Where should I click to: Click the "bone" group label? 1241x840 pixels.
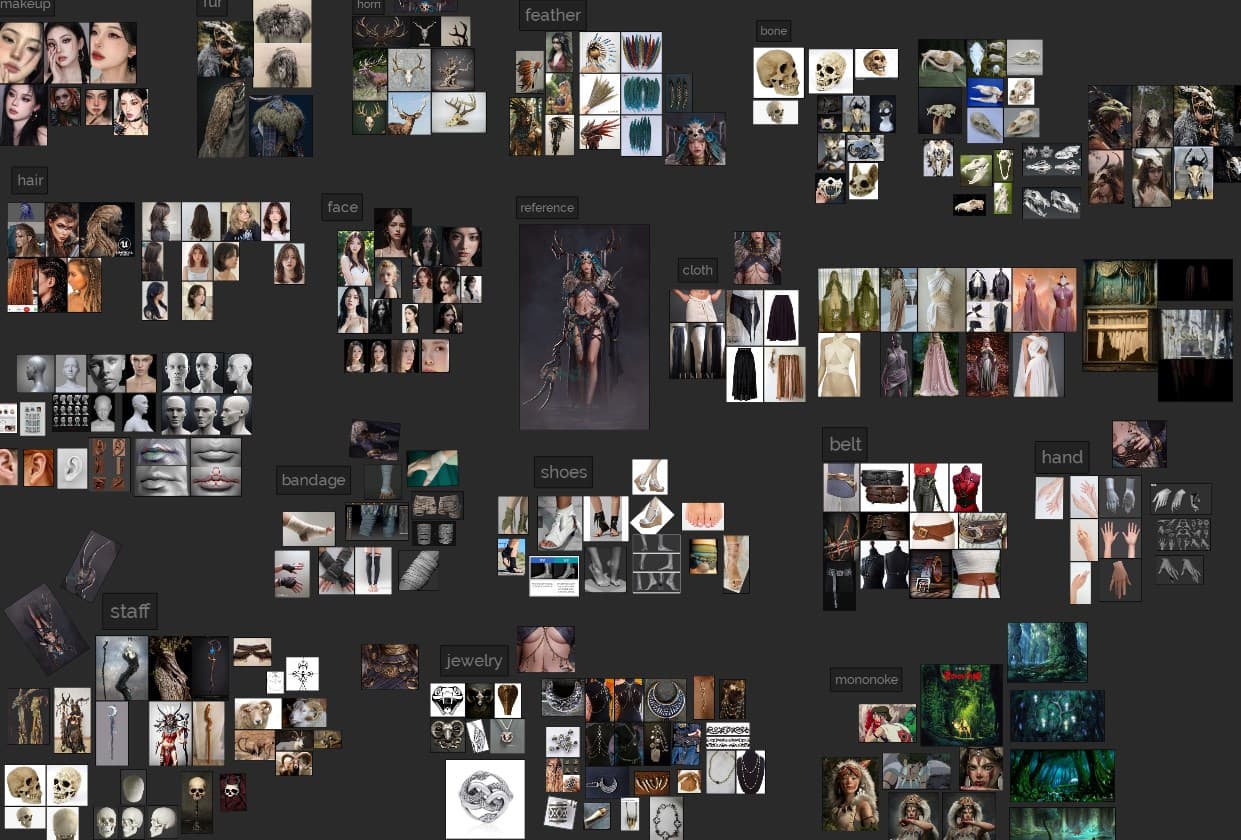click(x=773, y=31)
